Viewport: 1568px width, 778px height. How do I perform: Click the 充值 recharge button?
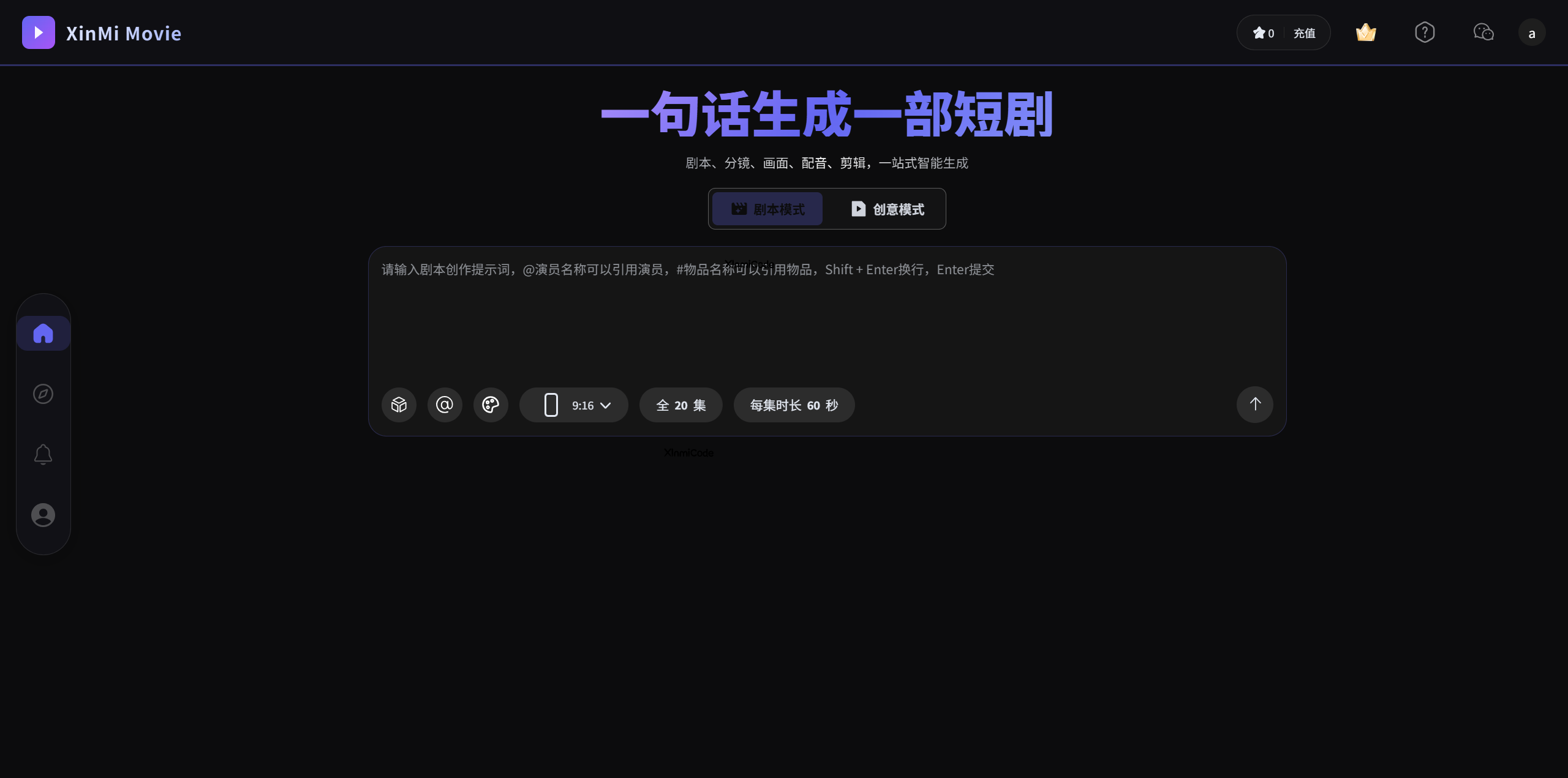(1305, 32)
